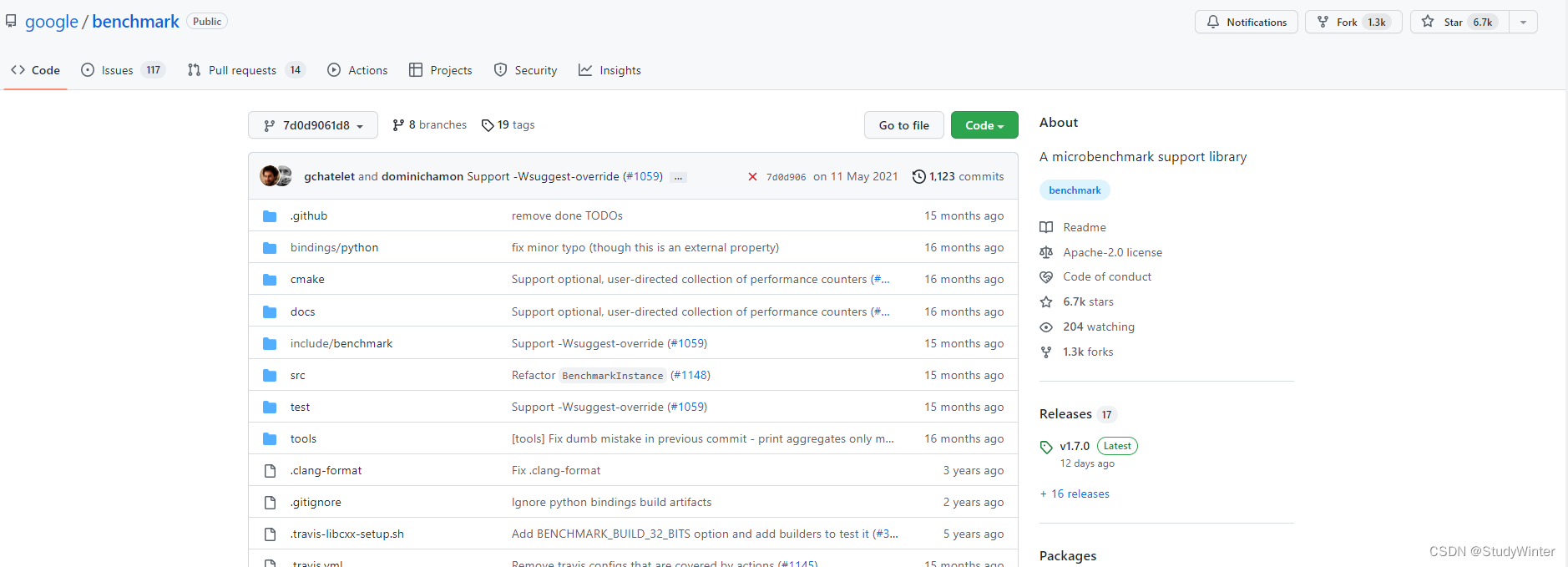Open the Insights tab
Viewport: 1568px width, 567px height.
609,70
